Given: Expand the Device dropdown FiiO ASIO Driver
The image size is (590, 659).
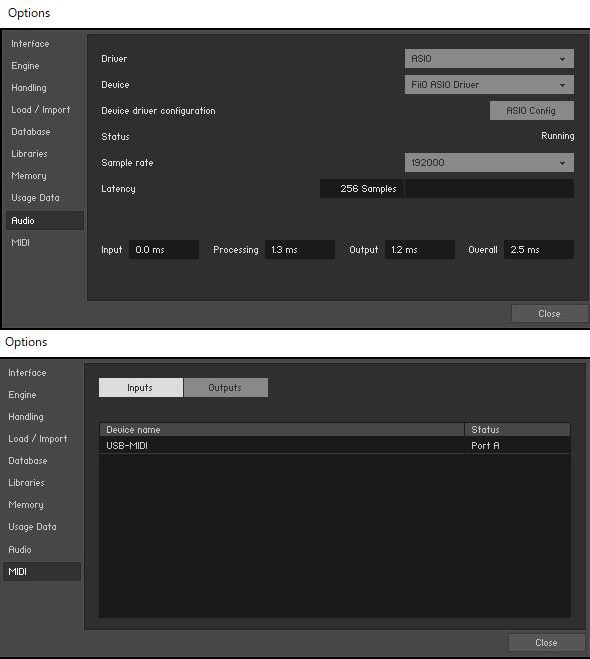Looking at the screenshot, I should 489,85.
